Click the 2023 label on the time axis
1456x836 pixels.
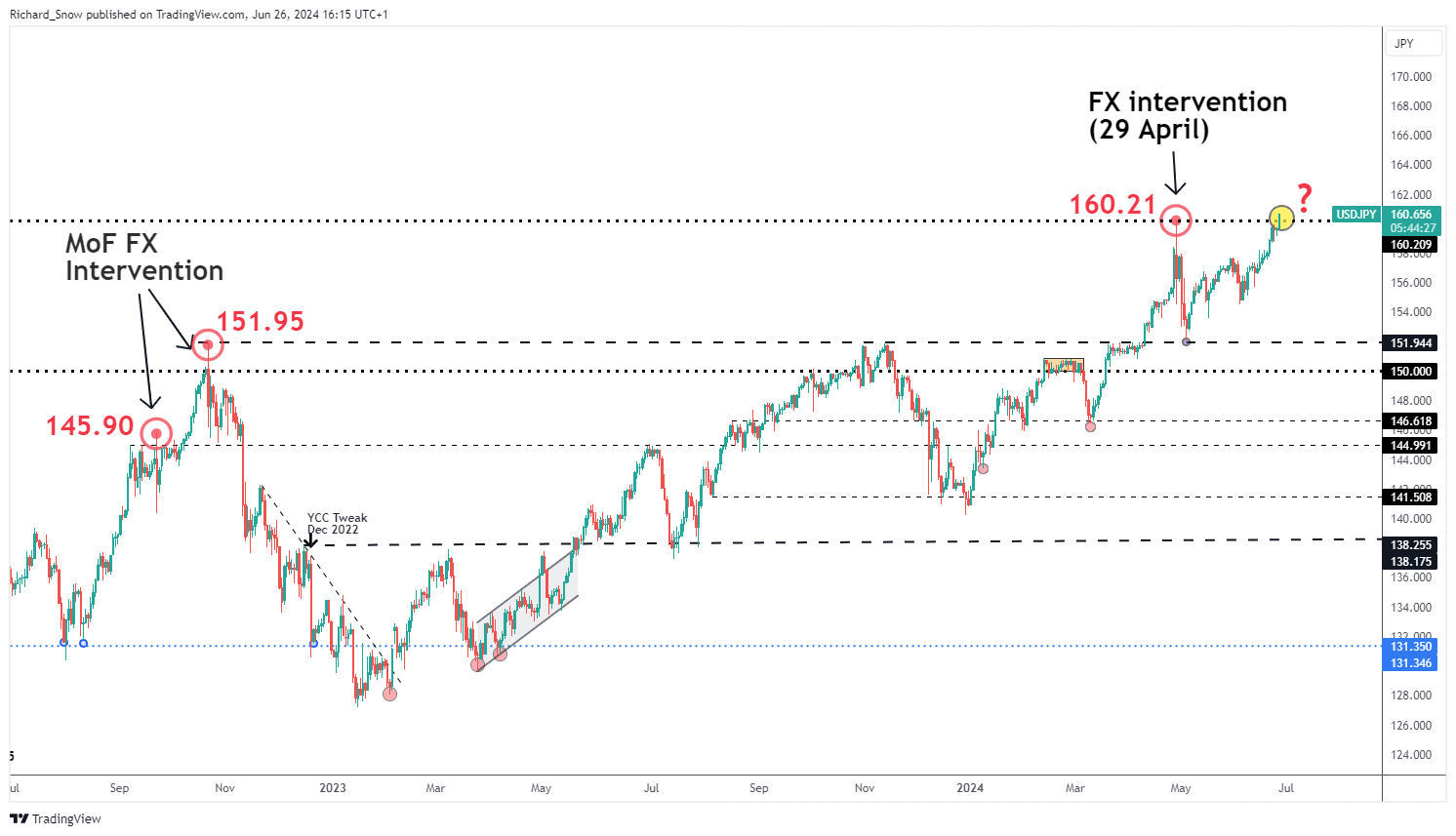click(333, 788)
